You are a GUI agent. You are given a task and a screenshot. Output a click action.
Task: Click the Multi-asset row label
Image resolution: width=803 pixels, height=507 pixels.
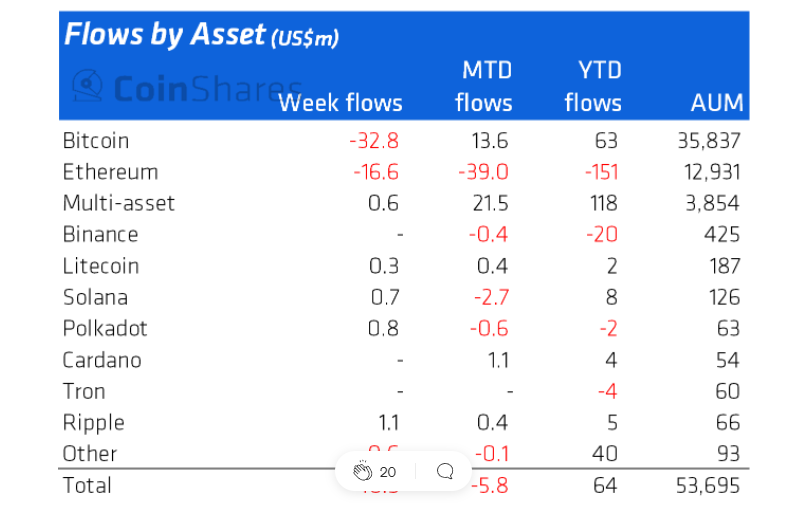point(118,203)
